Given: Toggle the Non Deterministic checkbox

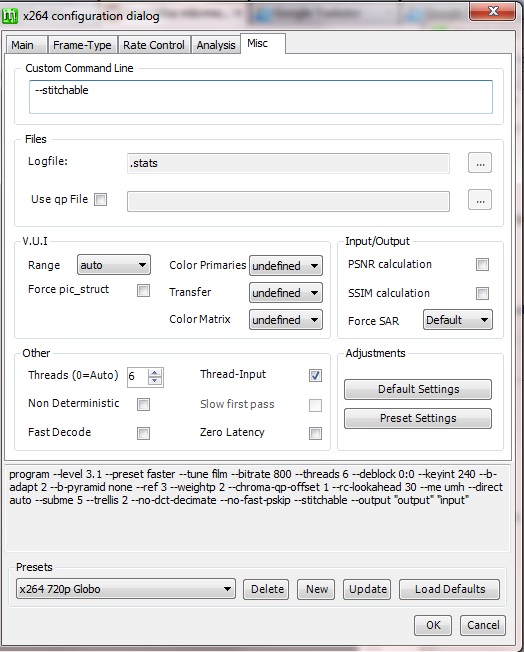Looking at the screenshot, I should click(x=143, y=404).
